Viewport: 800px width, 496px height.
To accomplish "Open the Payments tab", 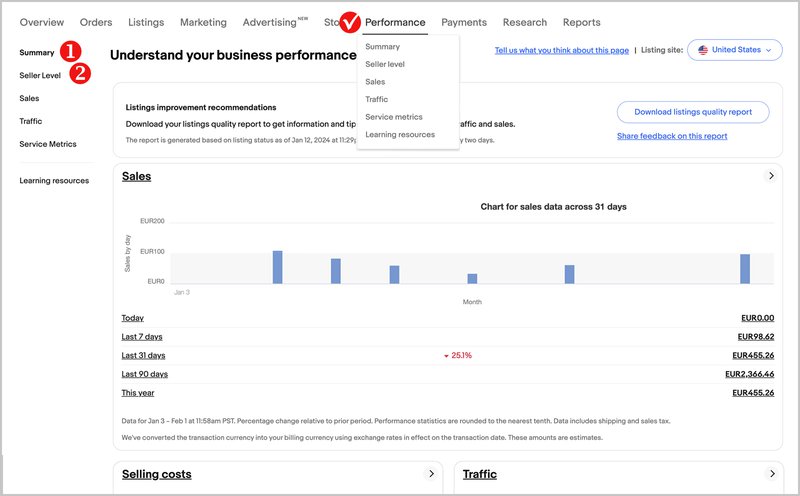I will (x=464, y=22).
